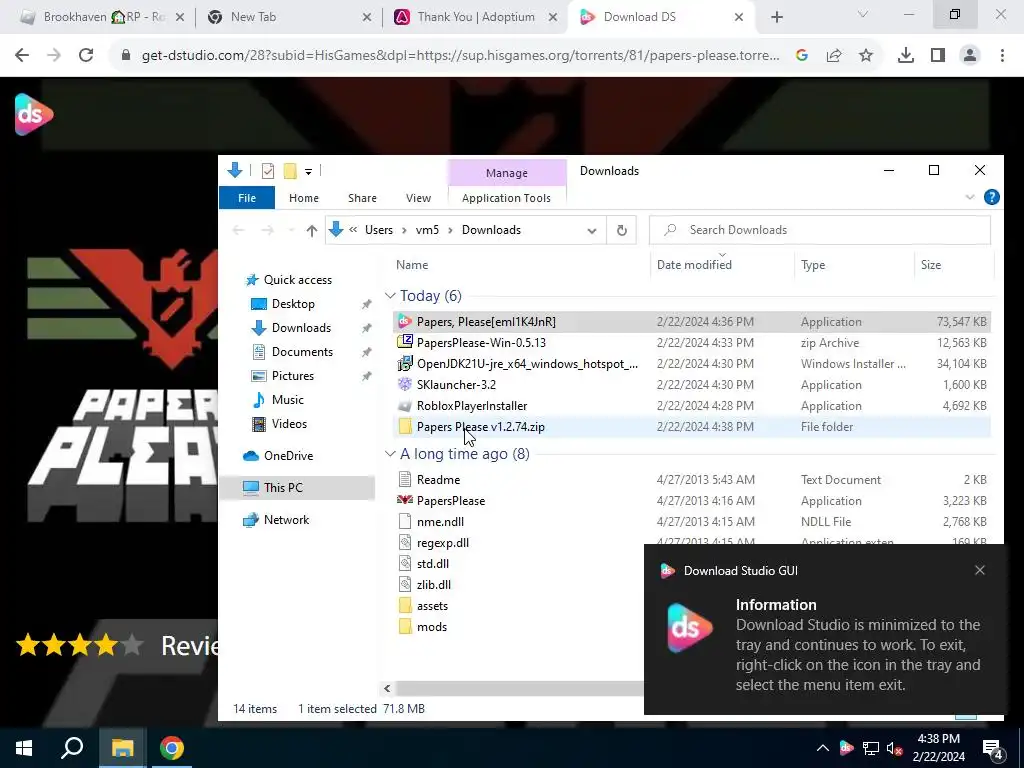Expand address bar history dropdown

592,231
